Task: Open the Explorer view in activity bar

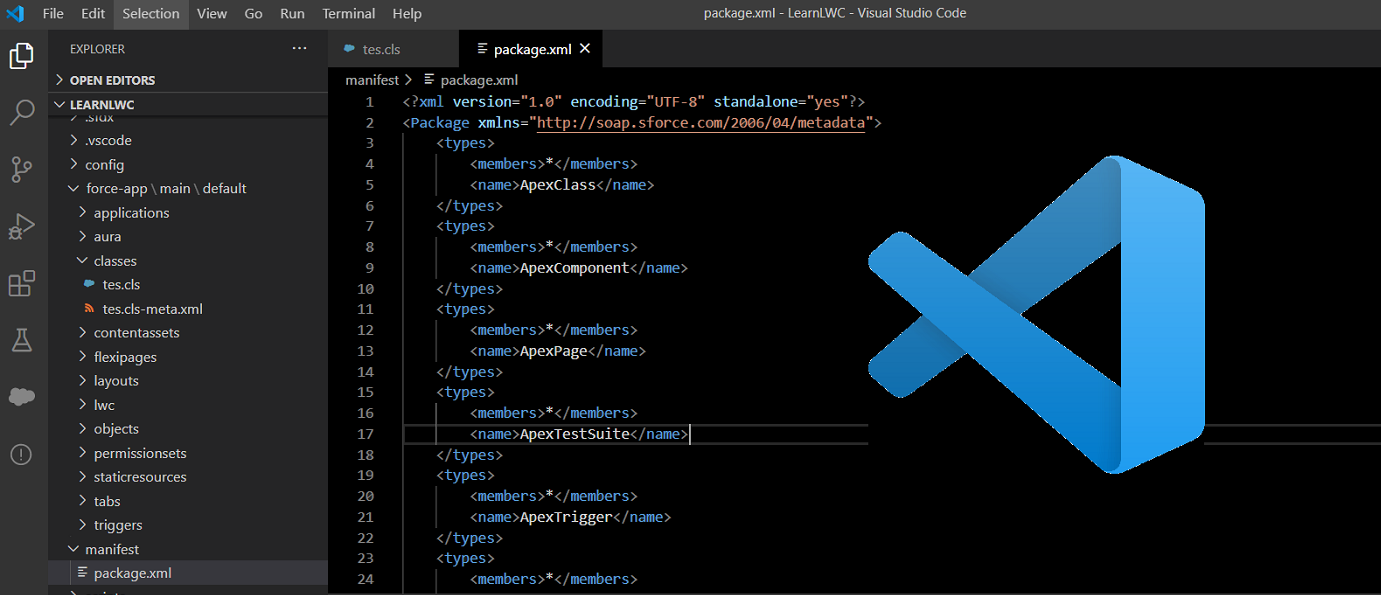Action: [x=21, y=56]
